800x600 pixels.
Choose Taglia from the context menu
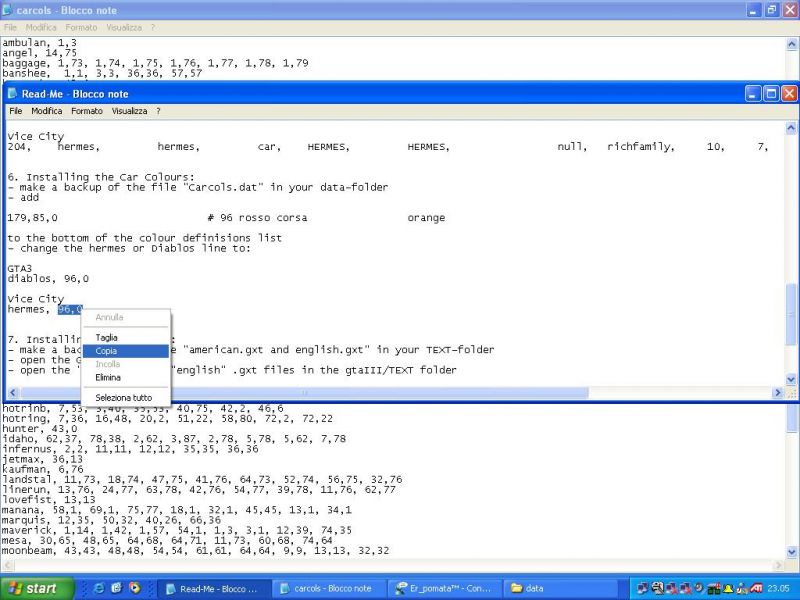(106, 338)
